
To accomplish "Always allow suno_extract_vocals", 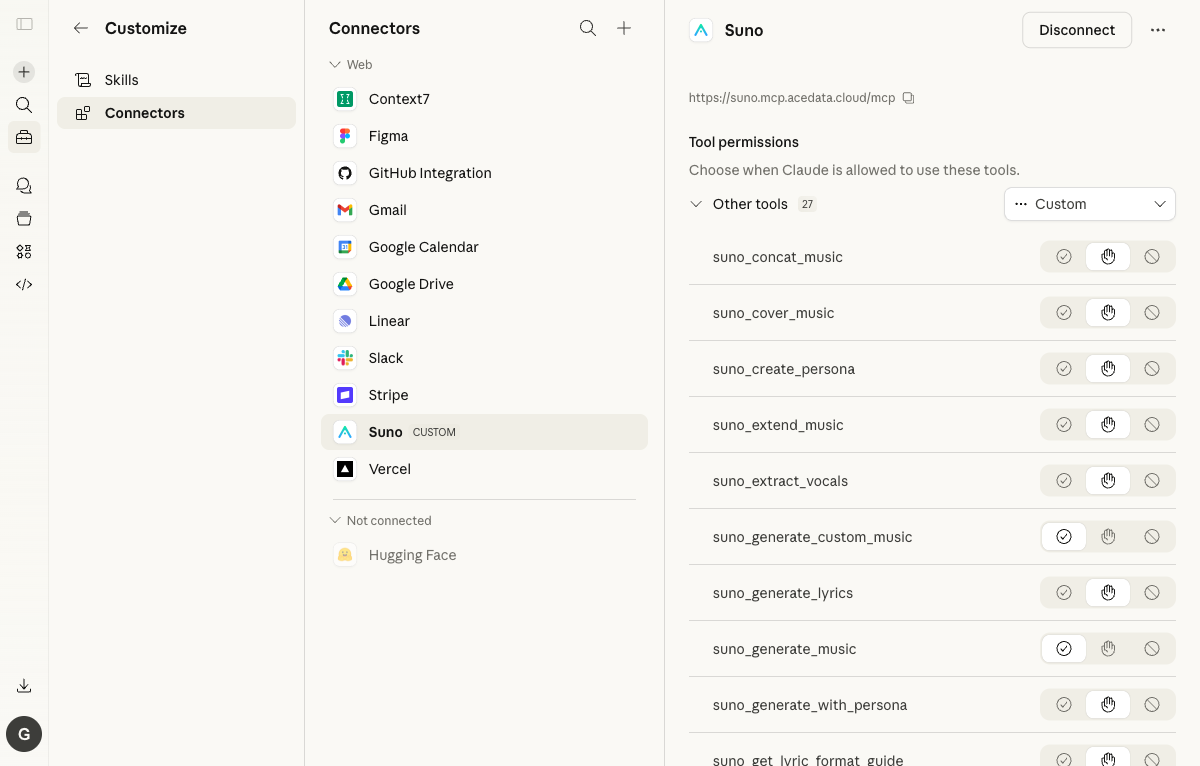I will click(1064, 481).
